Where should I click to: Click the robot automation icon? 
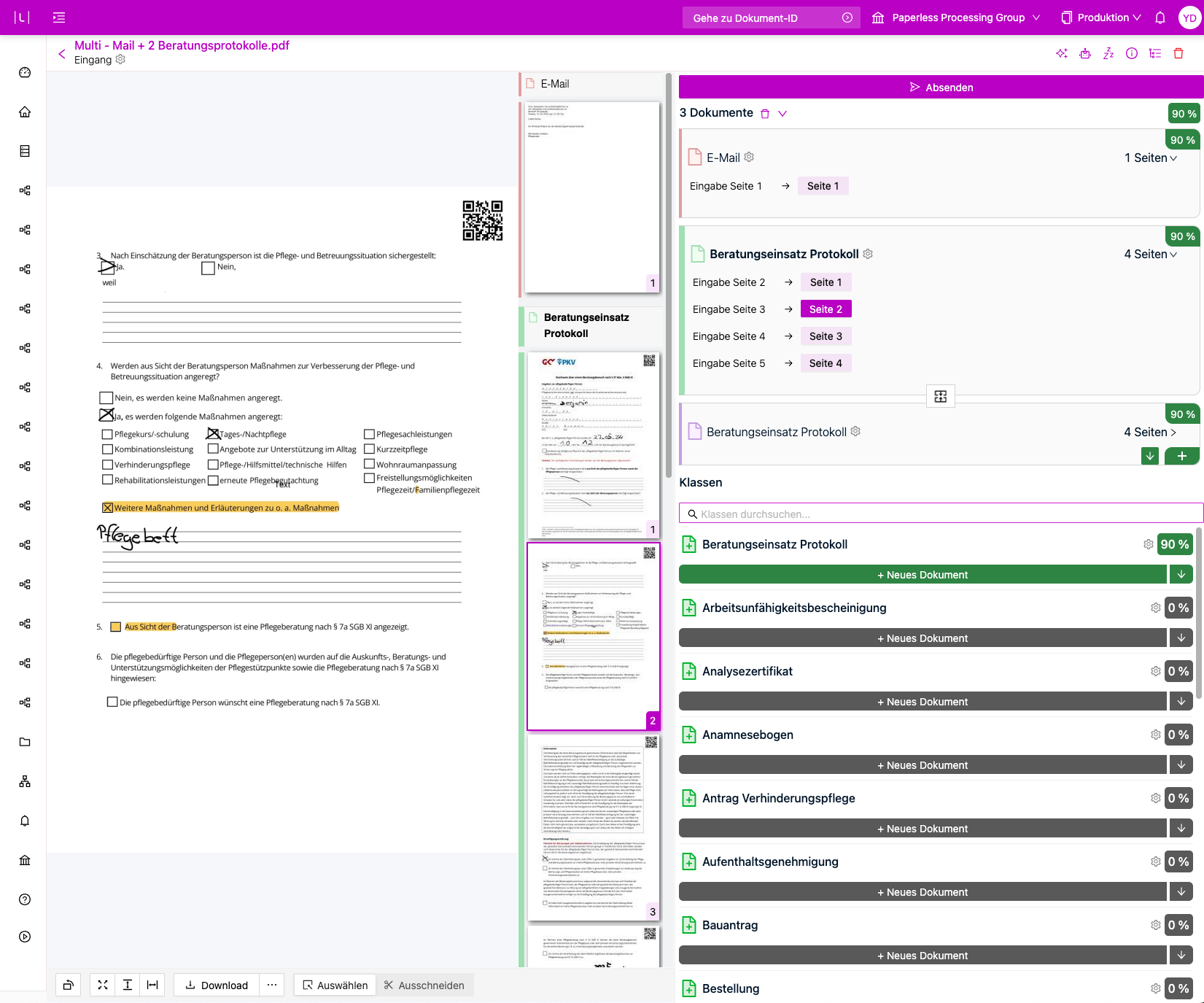tap(1085, 53)
